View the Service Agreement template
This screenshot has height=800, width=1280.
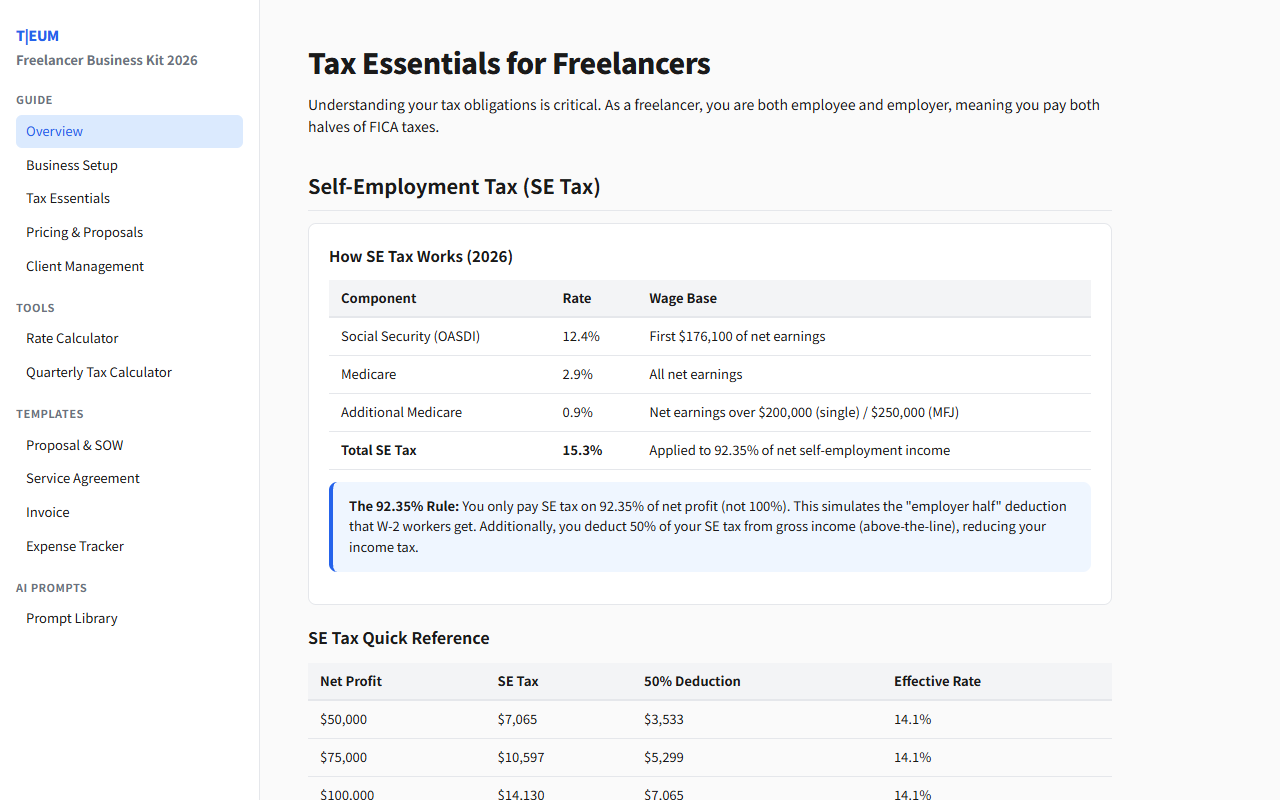pos(82,478)
